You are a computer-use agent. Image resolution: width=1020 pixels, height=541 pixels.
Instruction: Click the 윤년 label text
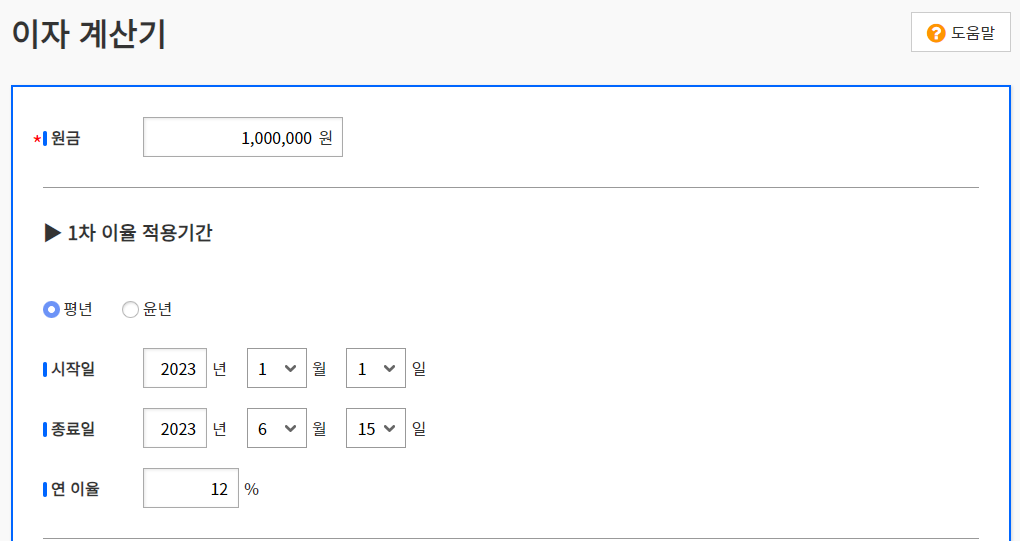(x=157, y=309)
